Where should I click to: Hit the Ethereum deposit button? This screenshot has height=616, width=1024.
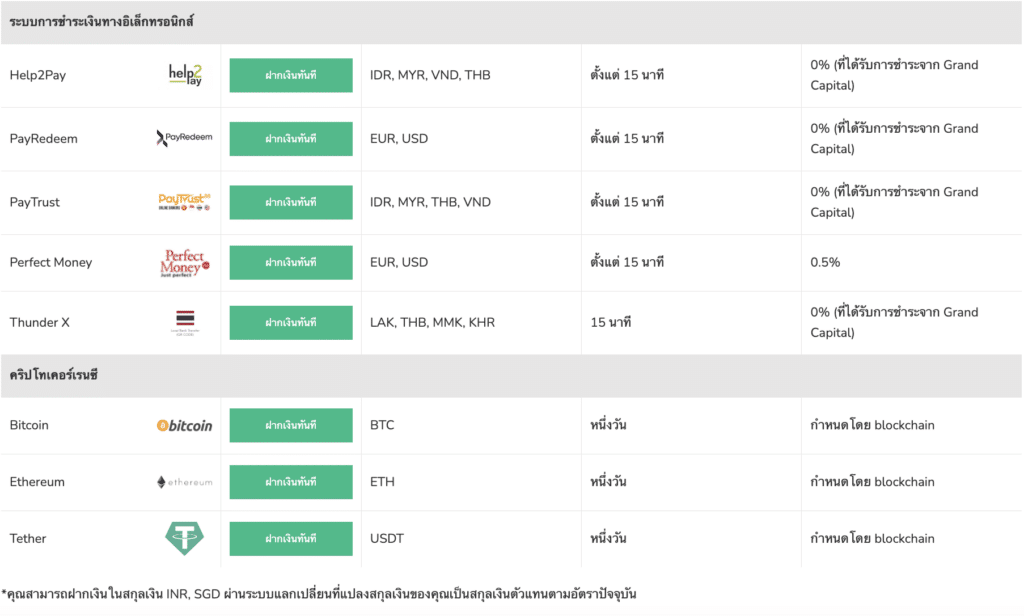point(291,482)
